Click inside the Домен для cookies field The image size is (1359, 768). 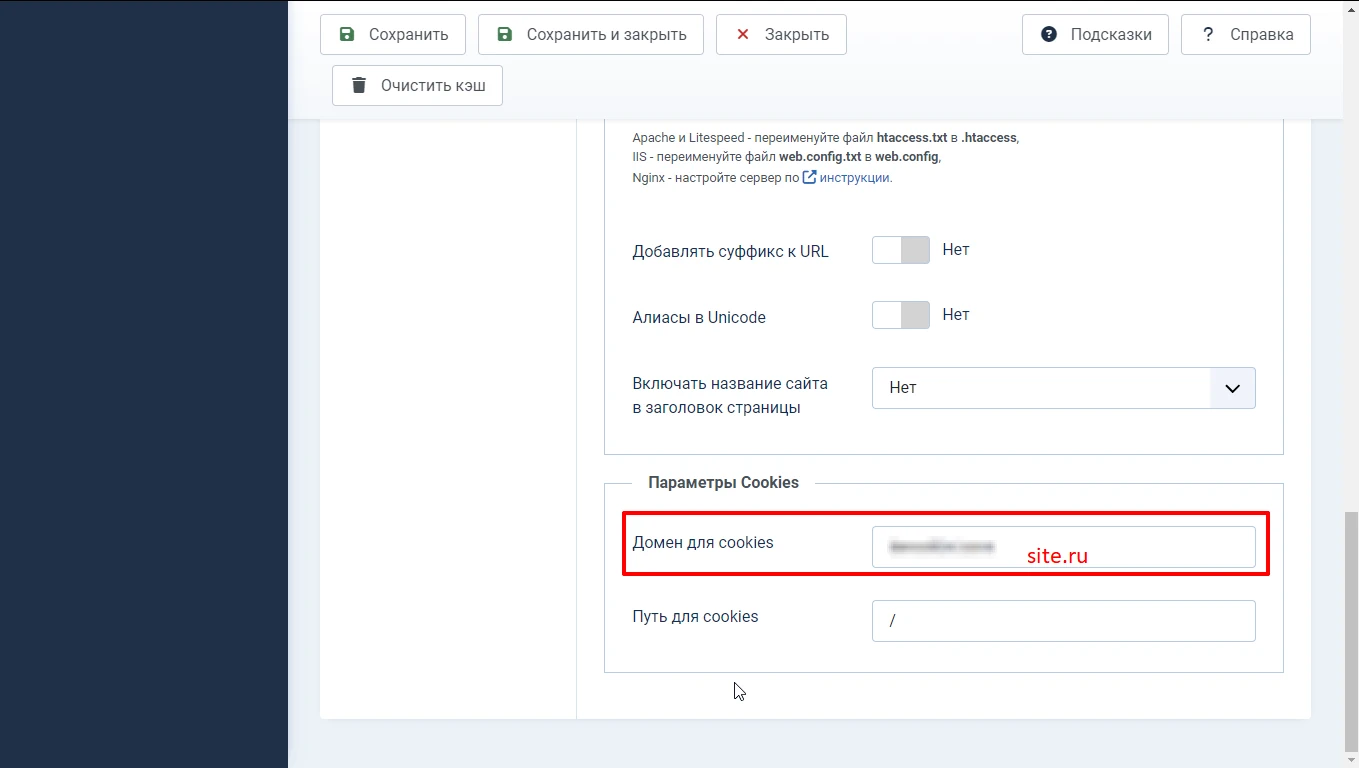pos(1063,547)
